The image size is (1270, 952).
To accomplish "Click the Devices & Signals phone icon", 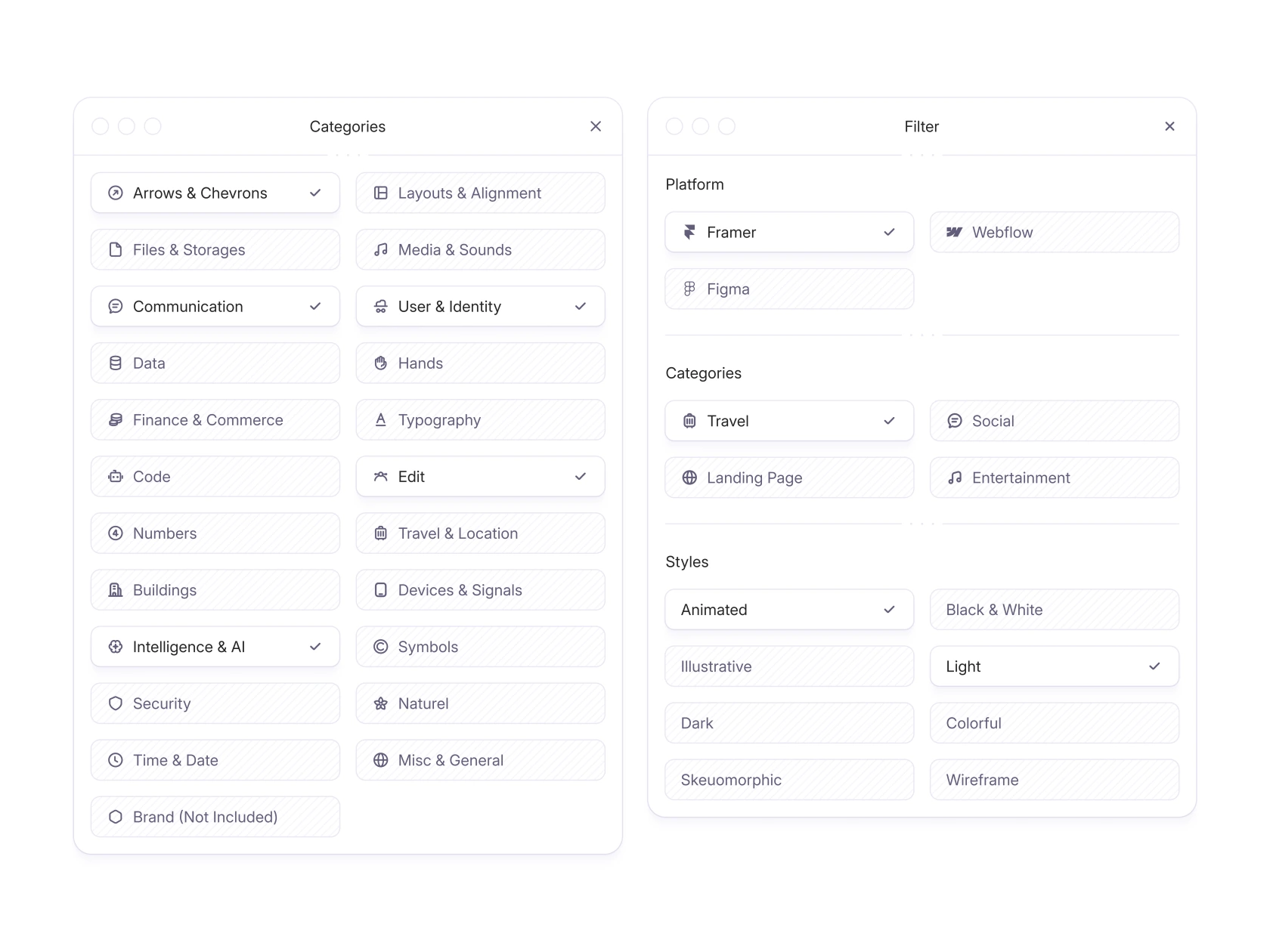I will tap(381, 589).
